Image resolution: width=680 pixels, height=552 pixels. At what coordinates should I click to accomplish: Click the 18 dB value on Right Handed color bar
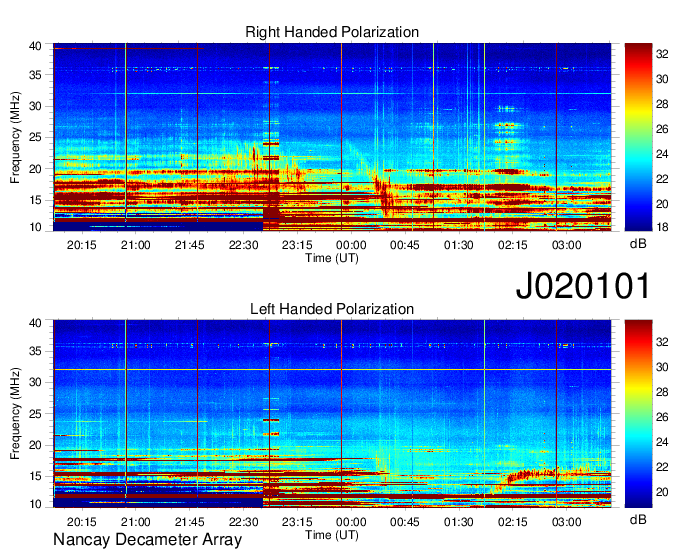[x=662, y=227]
